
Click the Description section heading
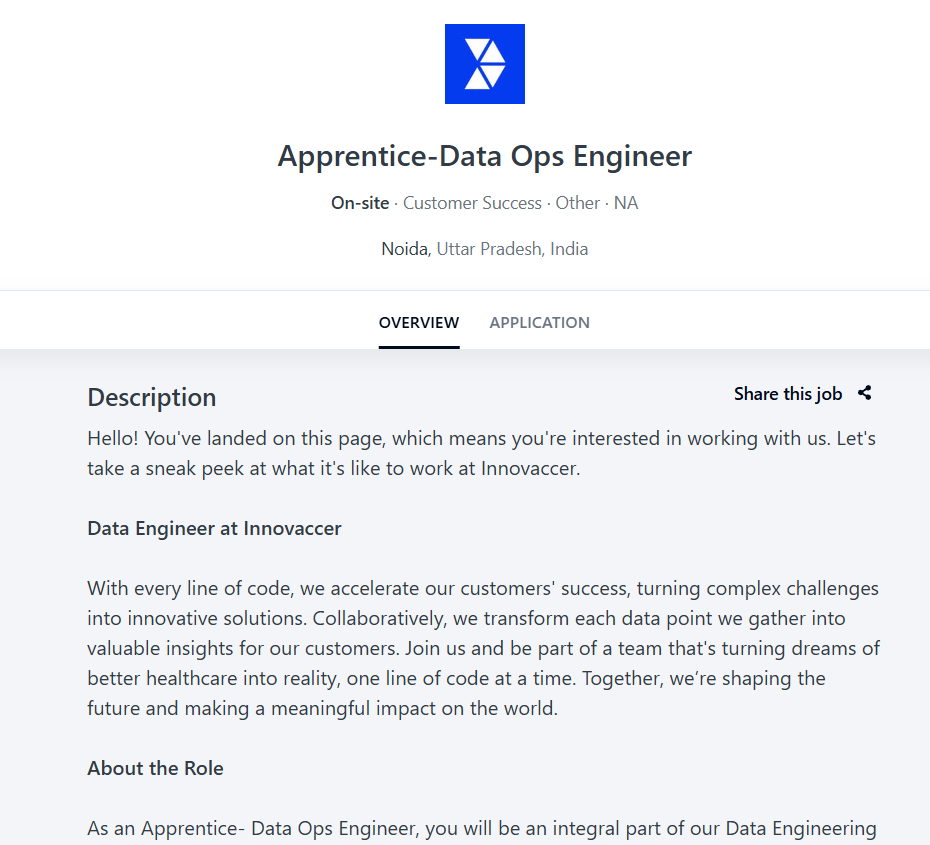coord(152,397)
